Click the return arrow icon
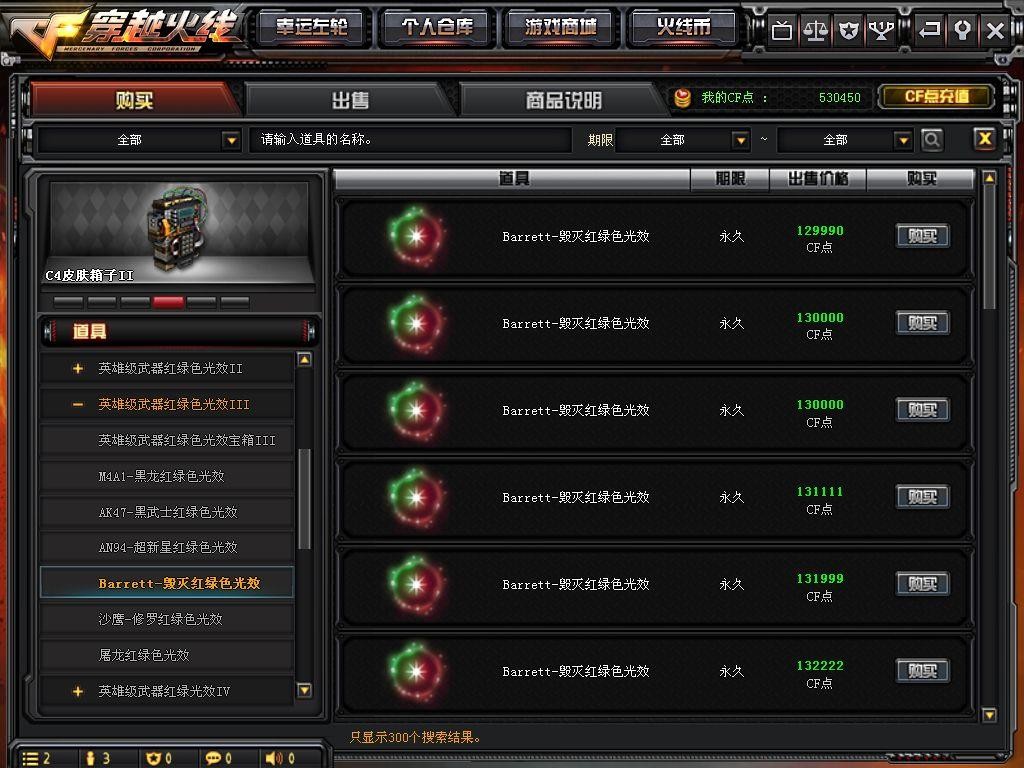 pyautogui.click(x=929, y=30)
